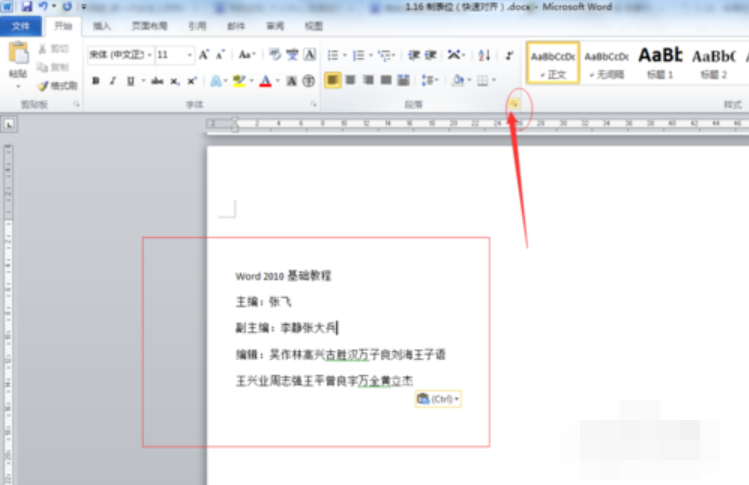749x485 pixels.
Task: Click the tab selector at ruler corner
Action: pos(9,124)
